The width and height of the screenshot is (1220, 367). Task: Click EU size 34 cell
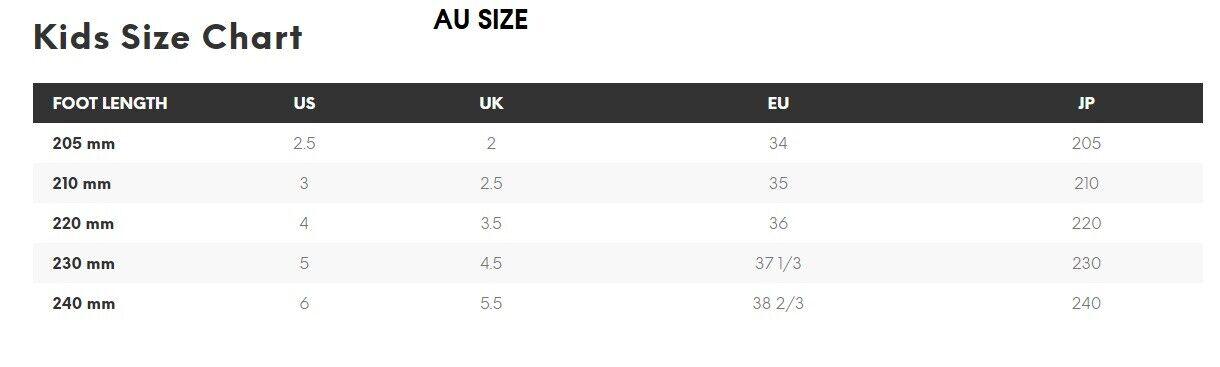pyautogui.click(x=778, y=143)
